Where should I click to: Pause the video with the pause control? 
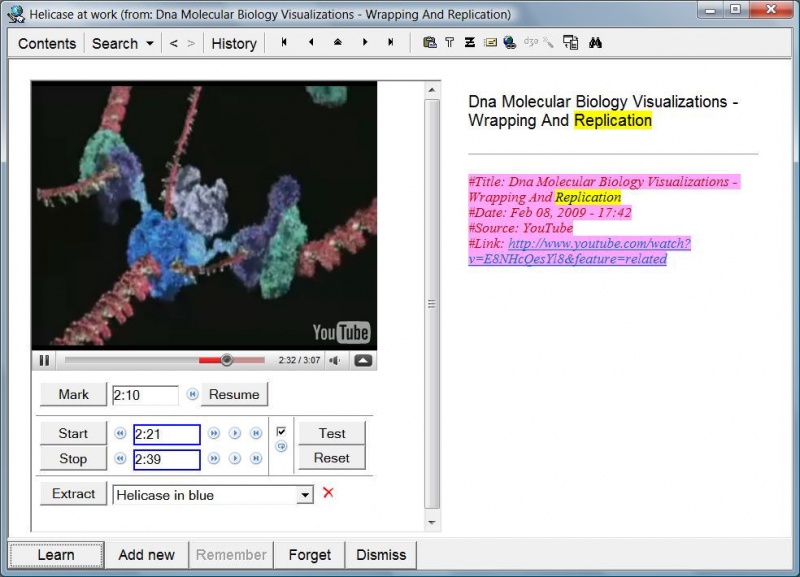click(44, 361)
